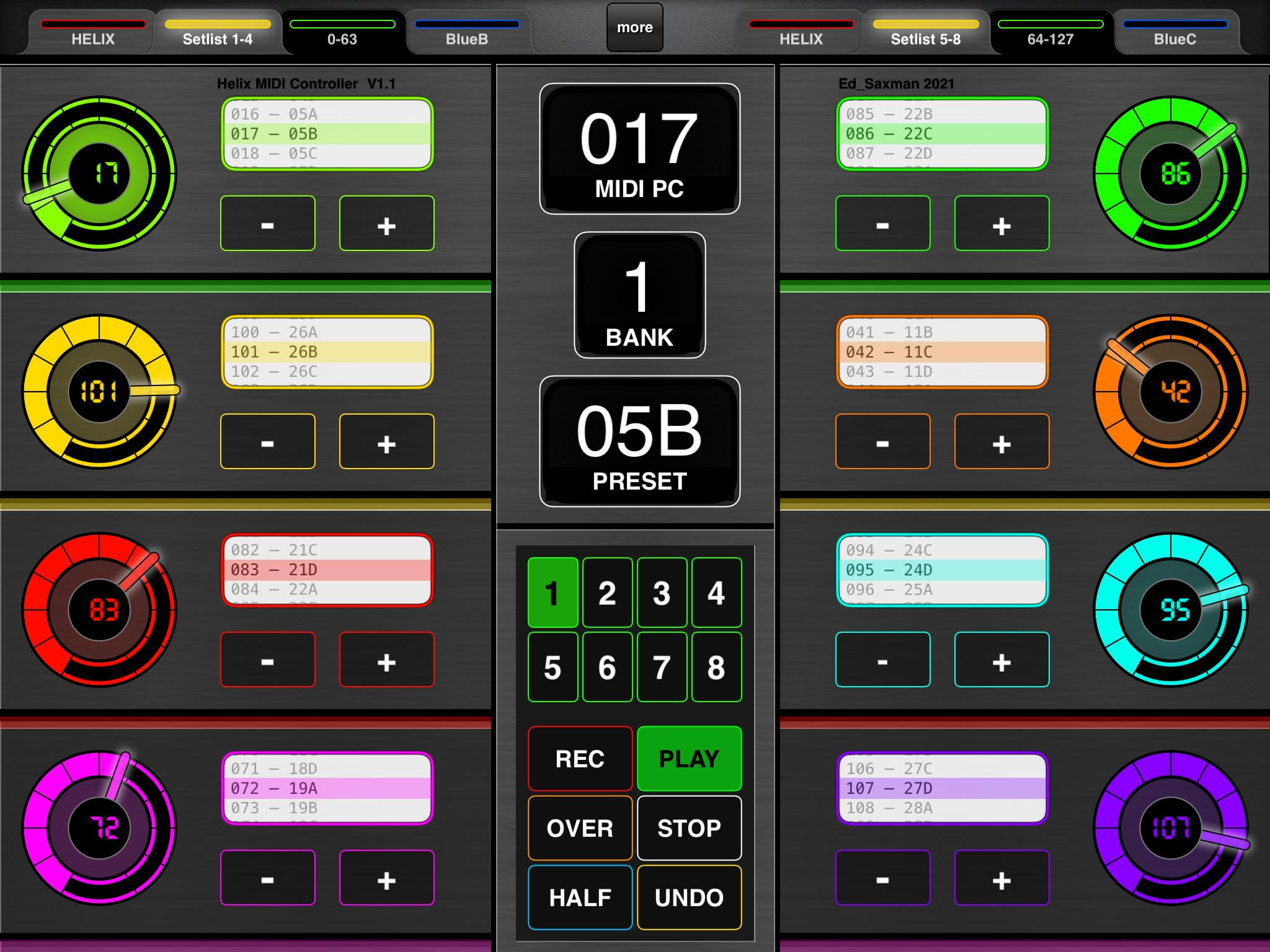Toggle the PLAY looper button

click(x=689, y=759)
